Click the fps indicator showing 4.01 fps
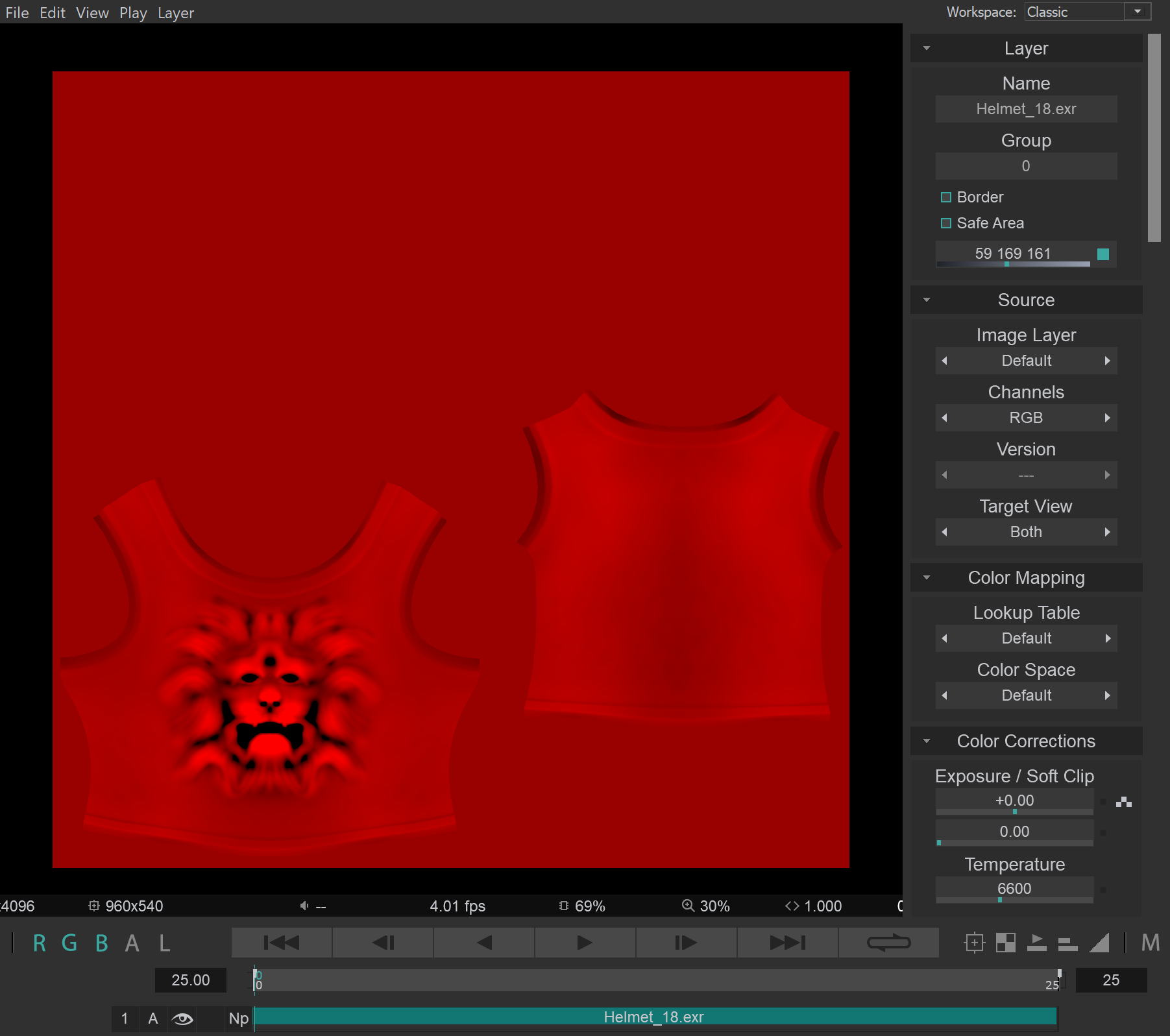The height and width of the screenshot is (1036, 1170). [x=457, y=906]
